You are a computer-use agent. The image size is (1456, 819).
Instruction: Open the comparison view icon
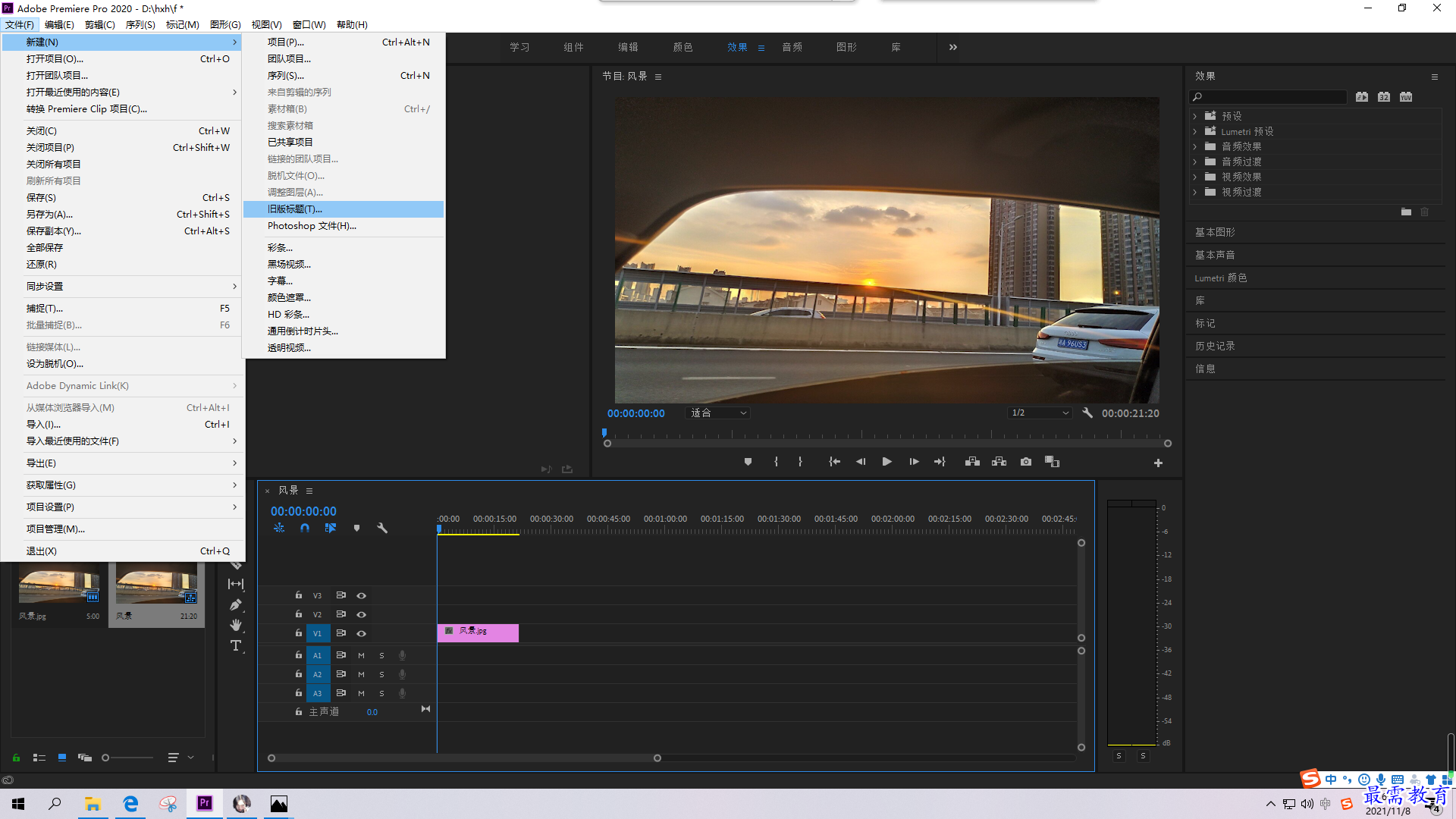(1052, 462)
